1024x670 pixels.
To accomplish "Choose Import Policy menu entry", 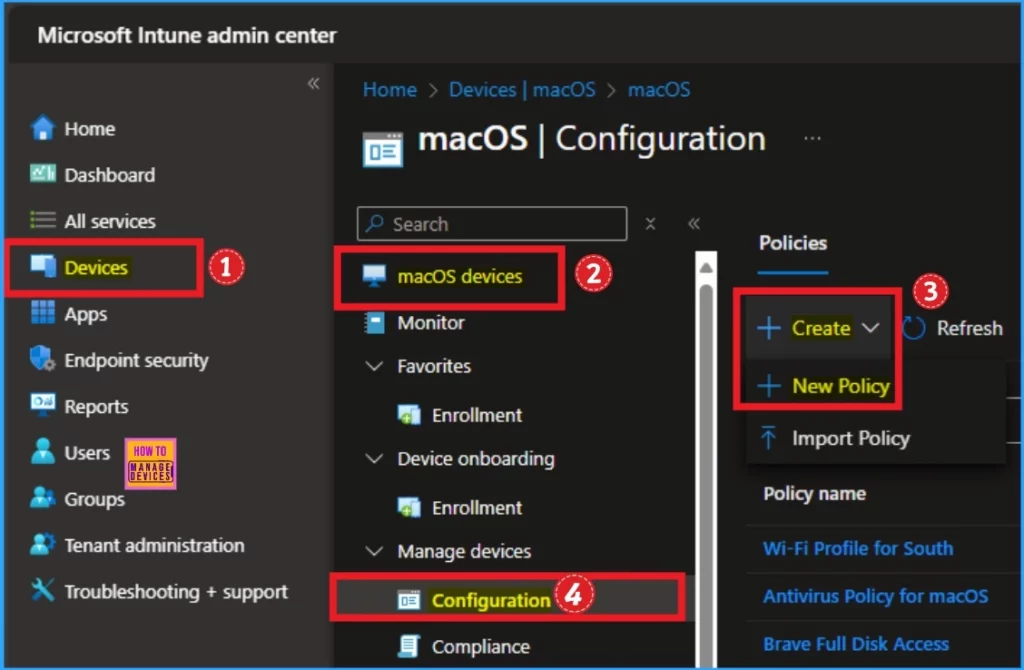I will pyautogui.click(x=851, y=438).
